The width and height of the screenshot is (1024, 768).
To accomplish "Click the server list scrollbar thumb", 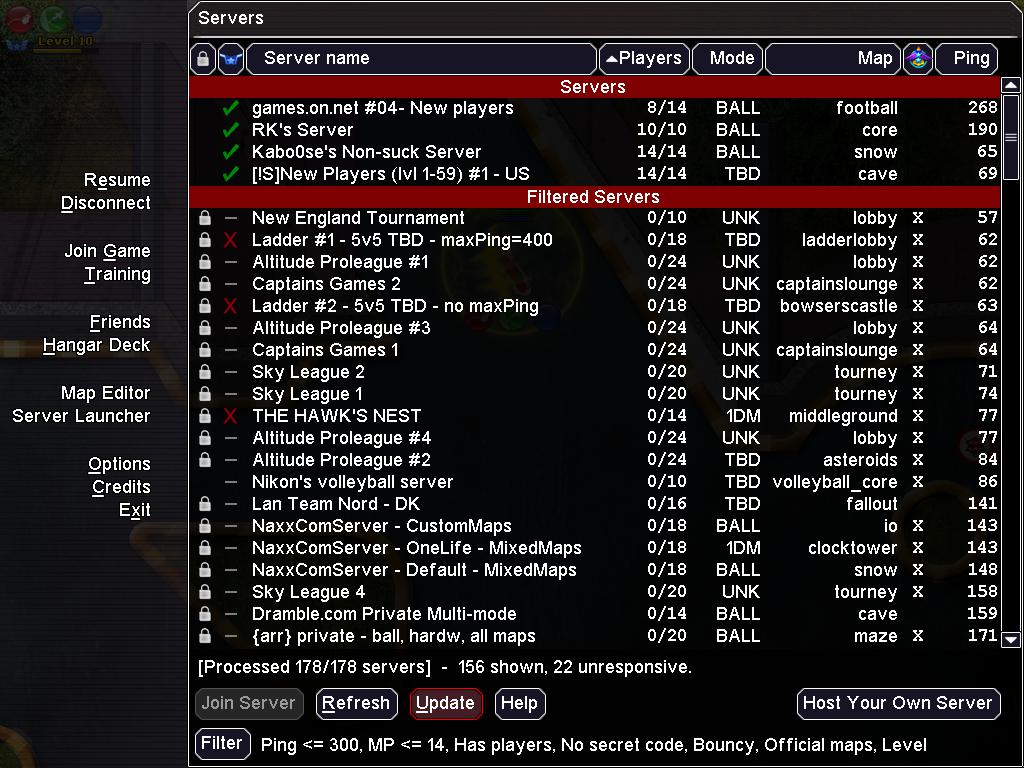I will pos(1010,137).
